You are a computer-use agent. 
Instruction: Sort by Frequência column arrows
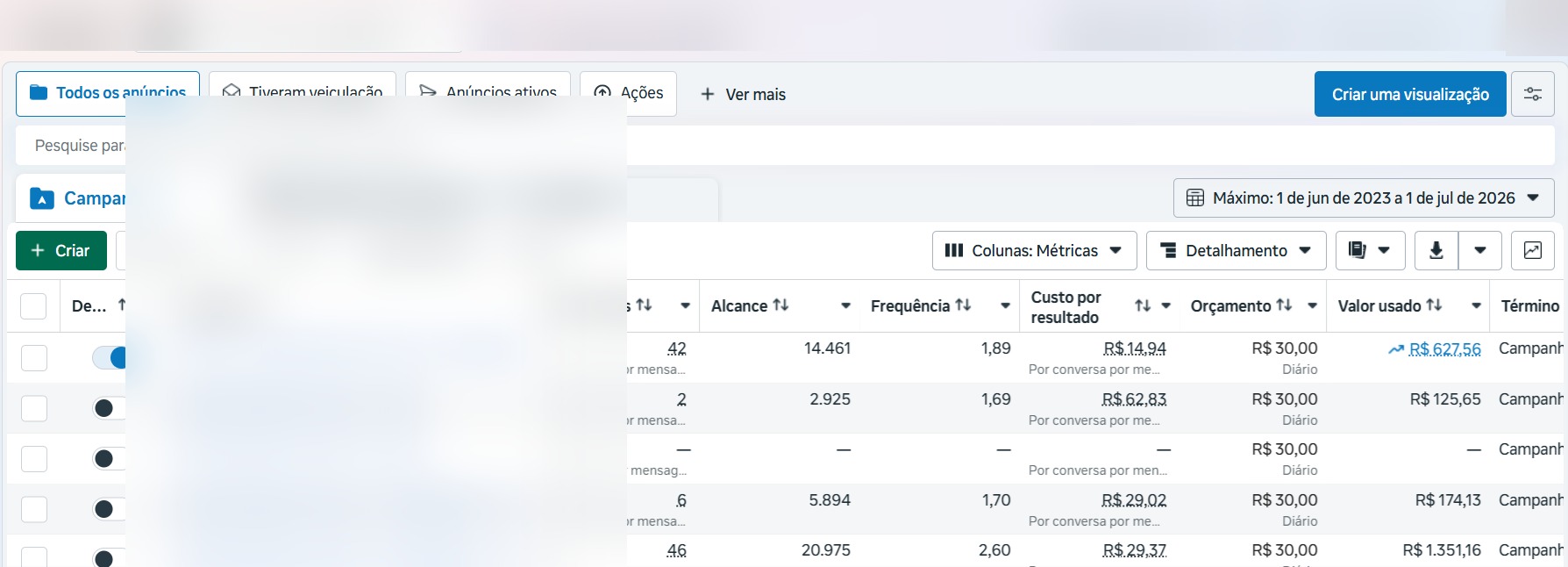tap(963, 305)
